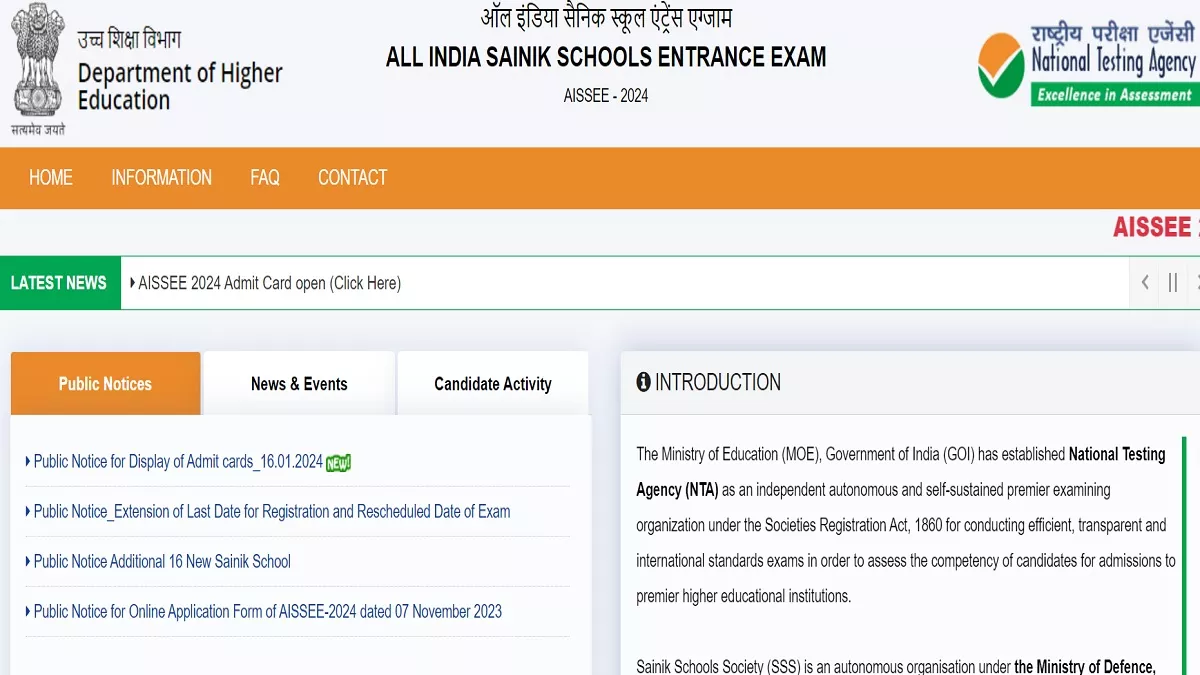The width and height of the screenshot is (1200, 675).
Task: Open the AISSEE 2024 Admit Card news link
Action: coord(269,283)
